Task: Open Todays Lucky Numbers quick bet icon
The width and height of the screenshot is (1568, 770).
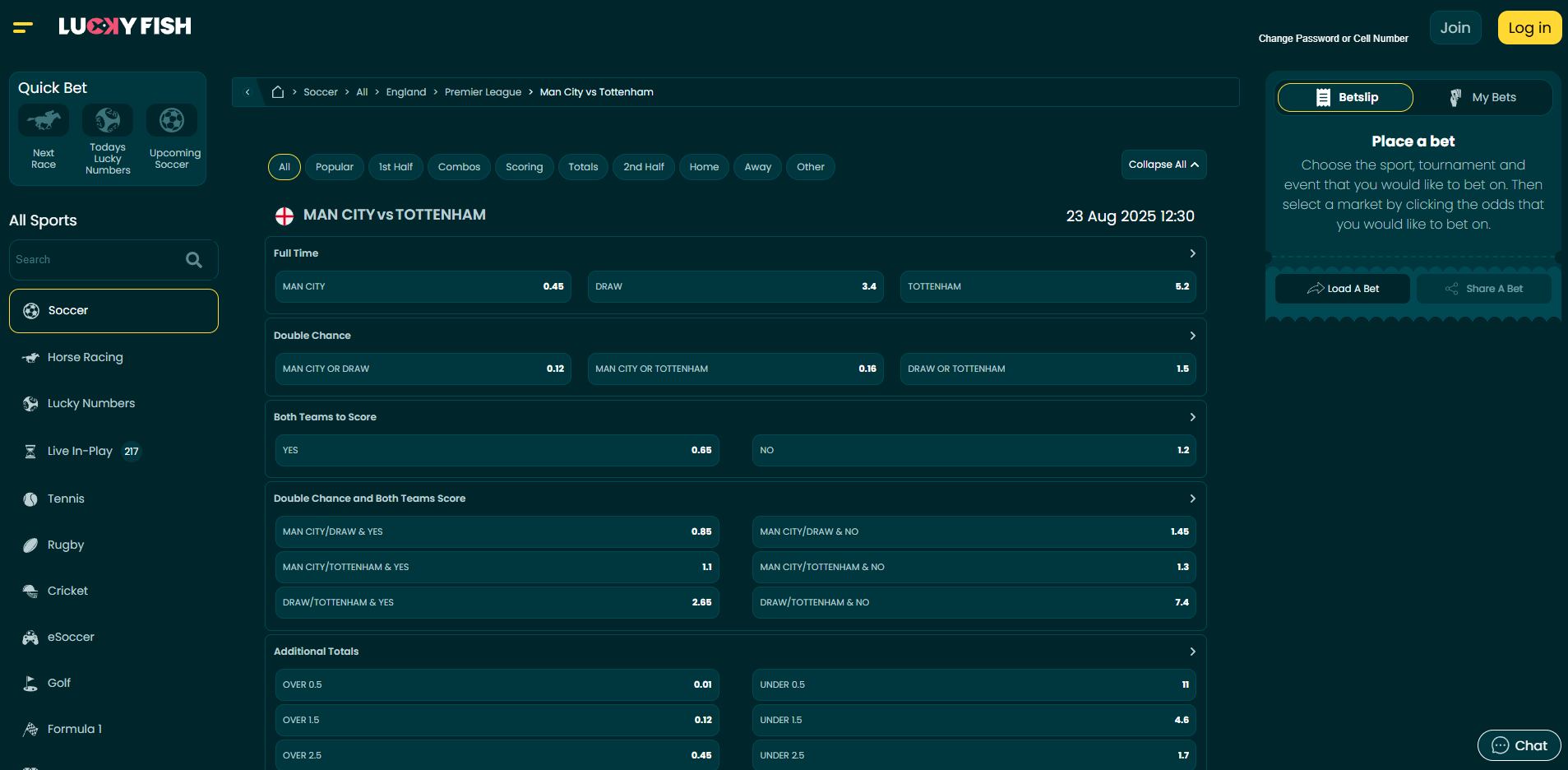Action: [x=108, y=120]
